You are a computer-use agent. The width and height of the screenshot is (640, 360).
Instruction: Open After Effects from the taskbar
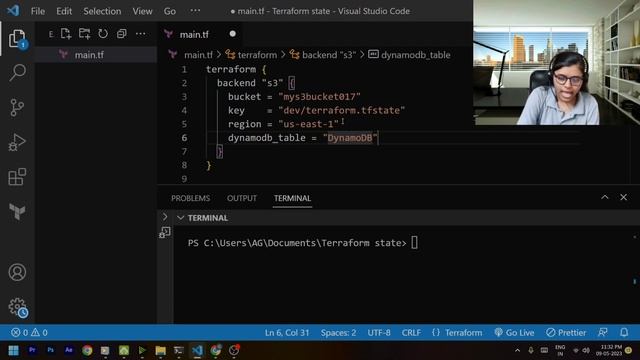[69, 350]
